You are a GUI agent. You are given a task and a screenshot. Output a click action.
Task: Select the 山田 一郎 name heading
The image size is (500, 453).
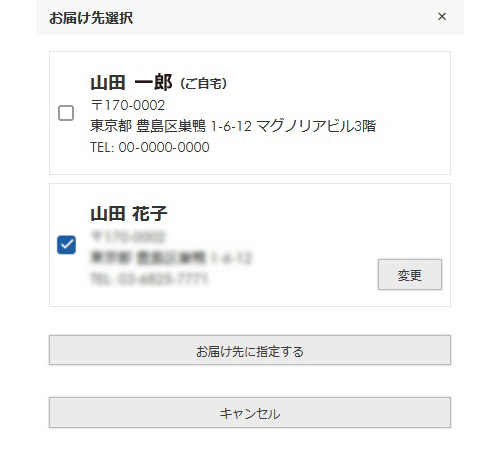pos(131,82)
